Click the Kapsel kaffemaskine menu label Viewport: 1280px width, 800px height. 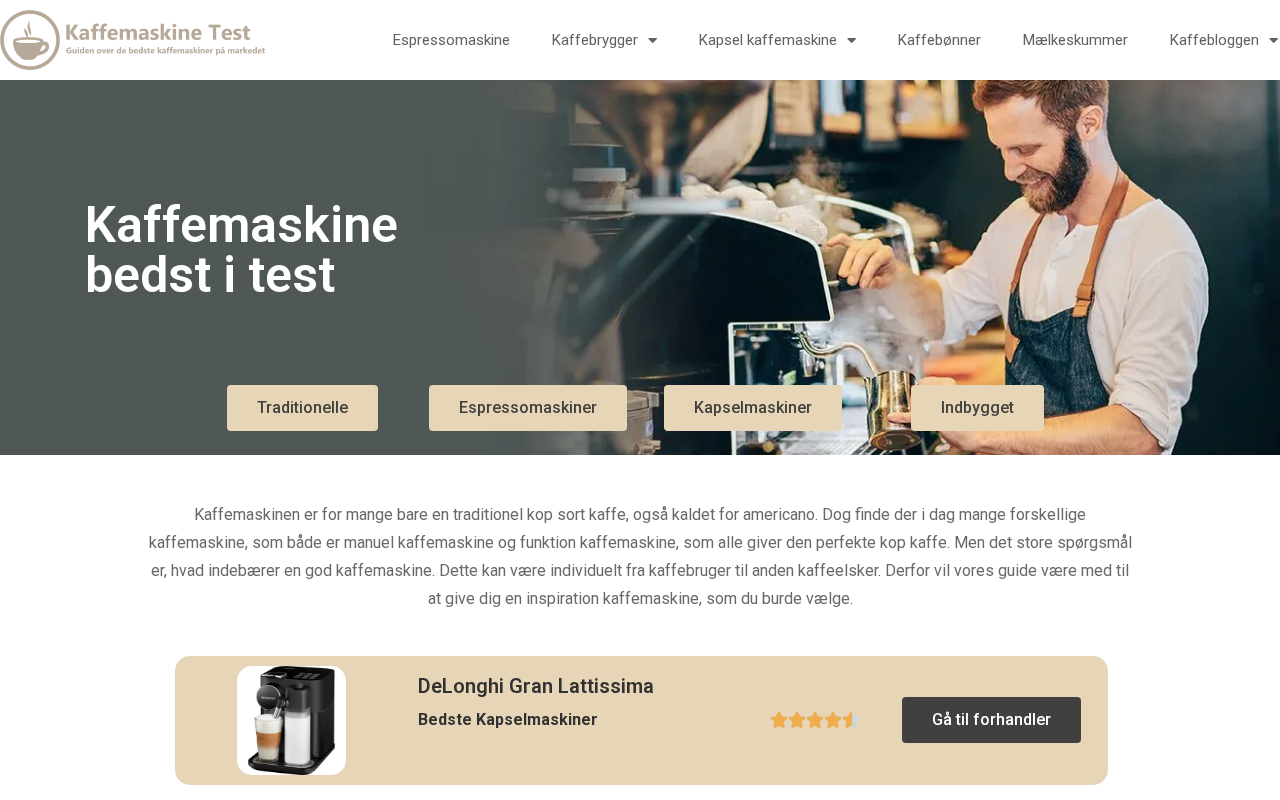pos(767,40)
